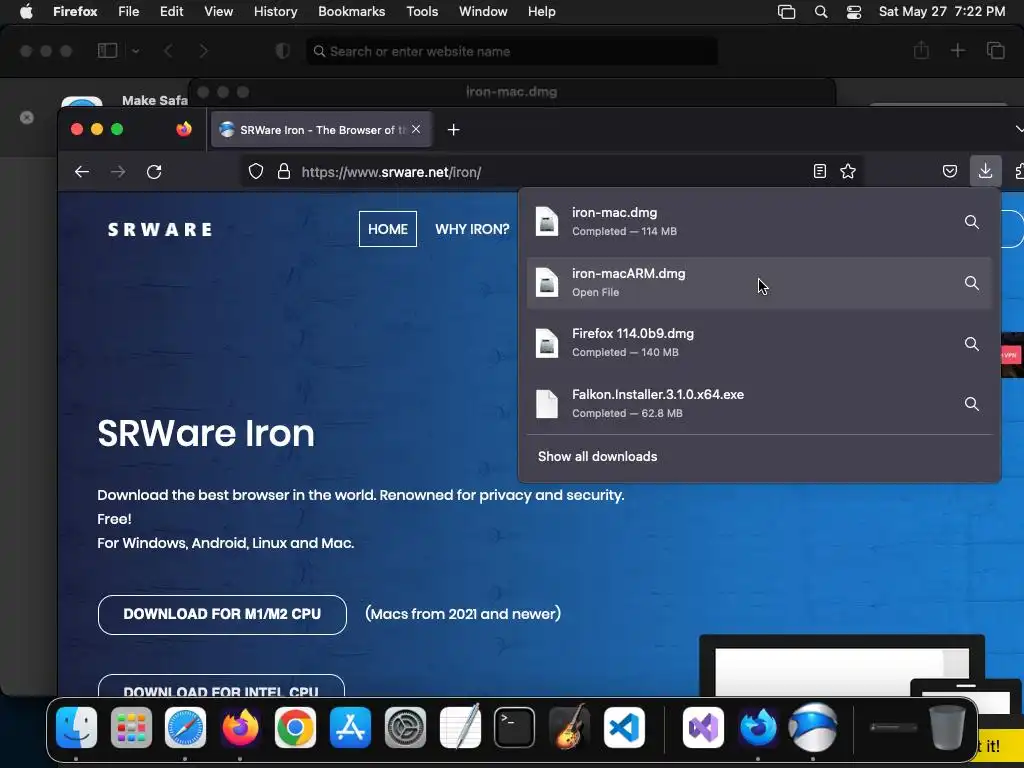The height and width of the screenshot is (768, 1024).
Task: Click the Firefox forward arrow
Action: point(118,172)
